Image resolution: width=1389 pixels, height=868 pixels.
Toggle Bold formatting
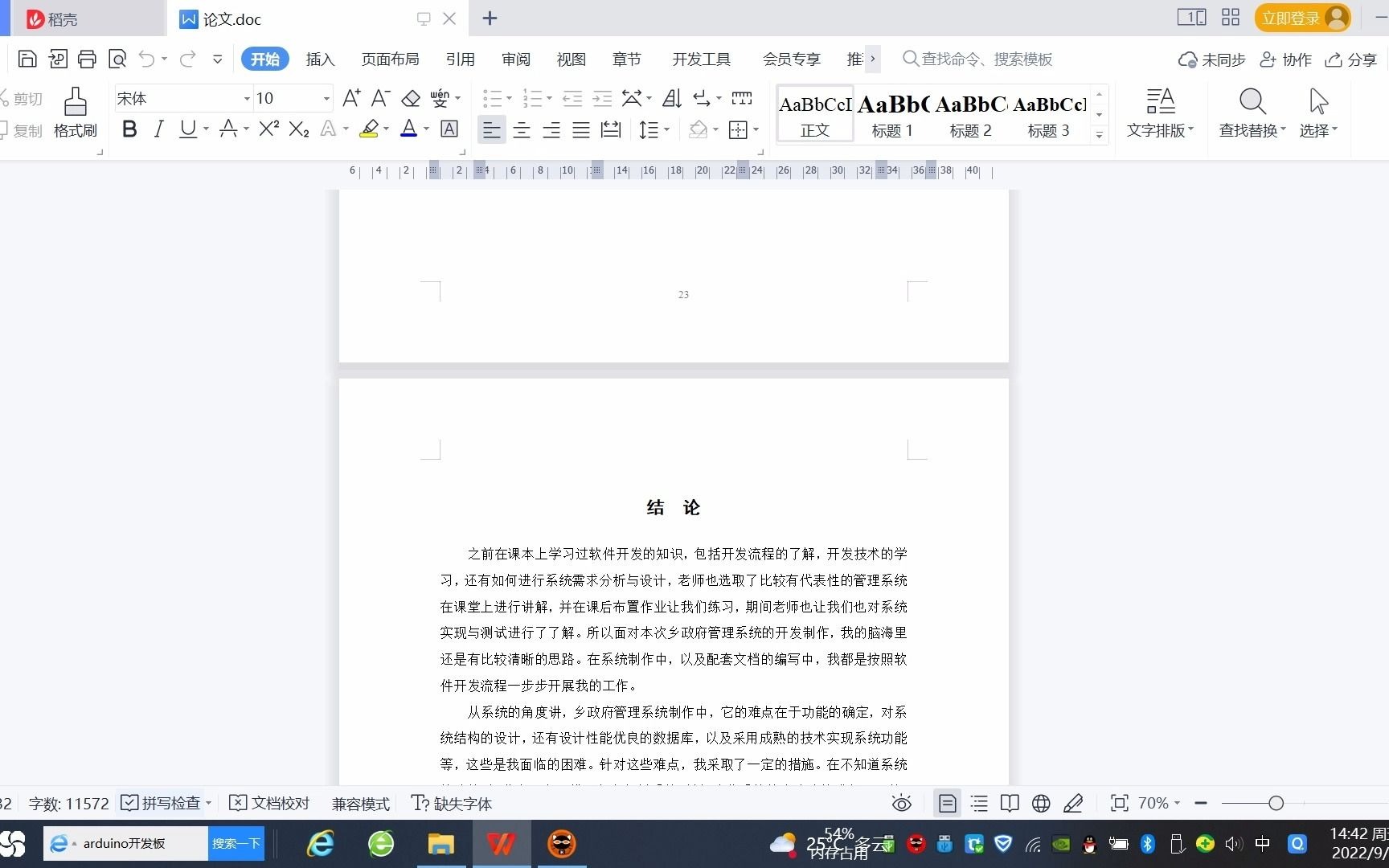coord(129,129)
